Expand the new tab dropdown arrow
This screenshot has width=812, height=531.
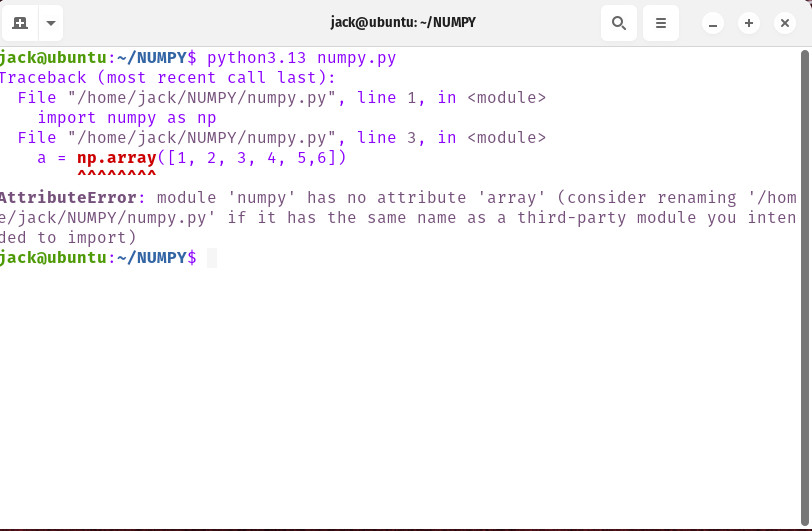51,23
